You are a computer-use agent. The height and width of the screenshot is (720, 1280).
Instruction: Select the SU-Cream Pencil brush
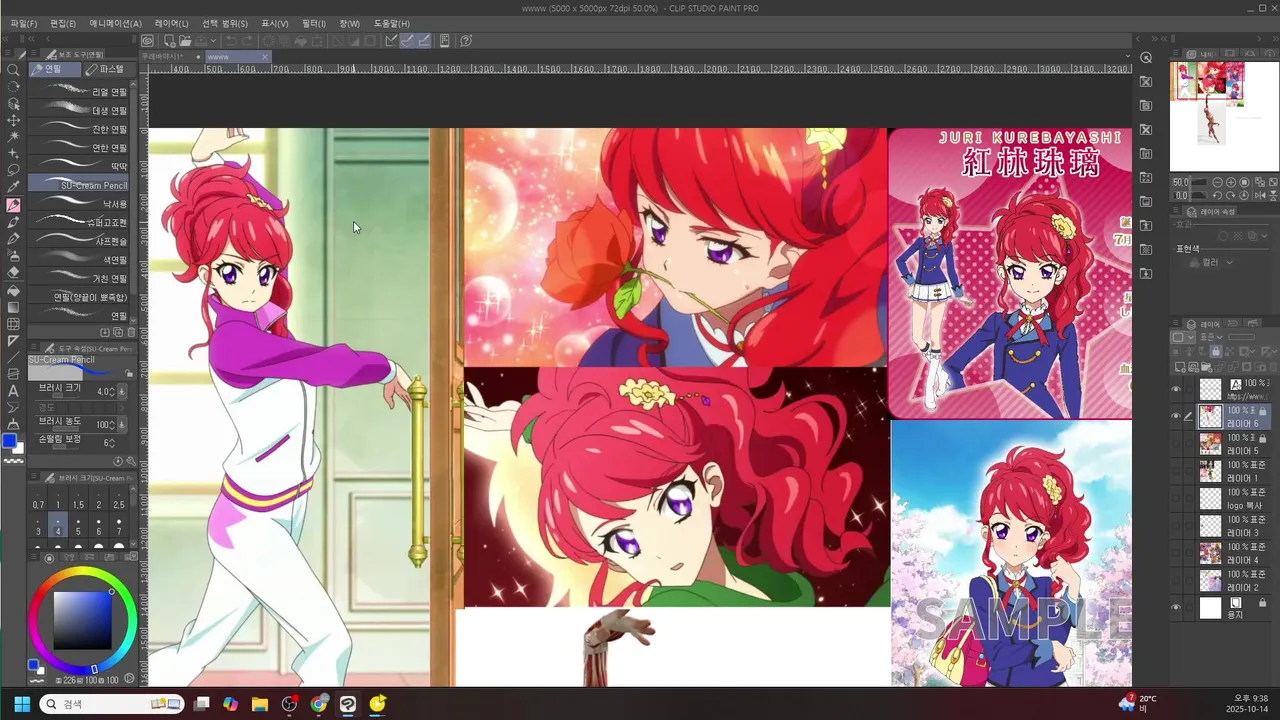(80, 185)
